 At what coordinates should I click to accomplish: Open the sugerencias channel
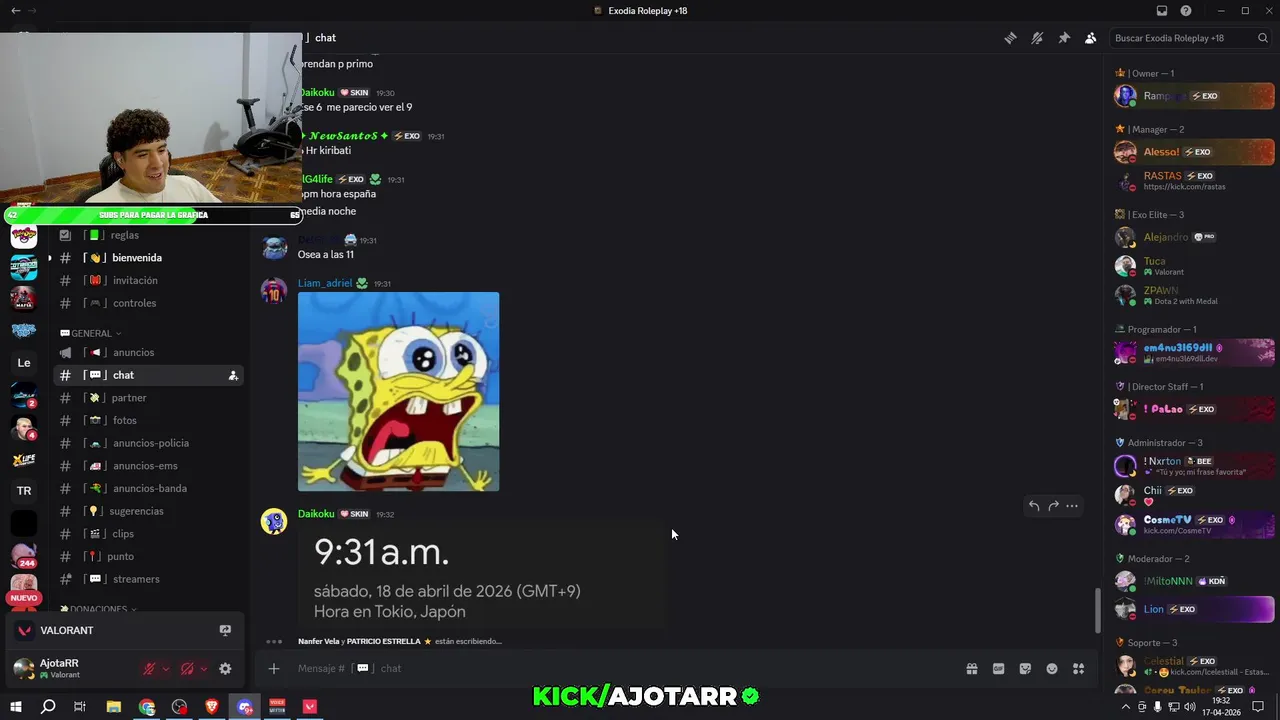coord(148,511)
